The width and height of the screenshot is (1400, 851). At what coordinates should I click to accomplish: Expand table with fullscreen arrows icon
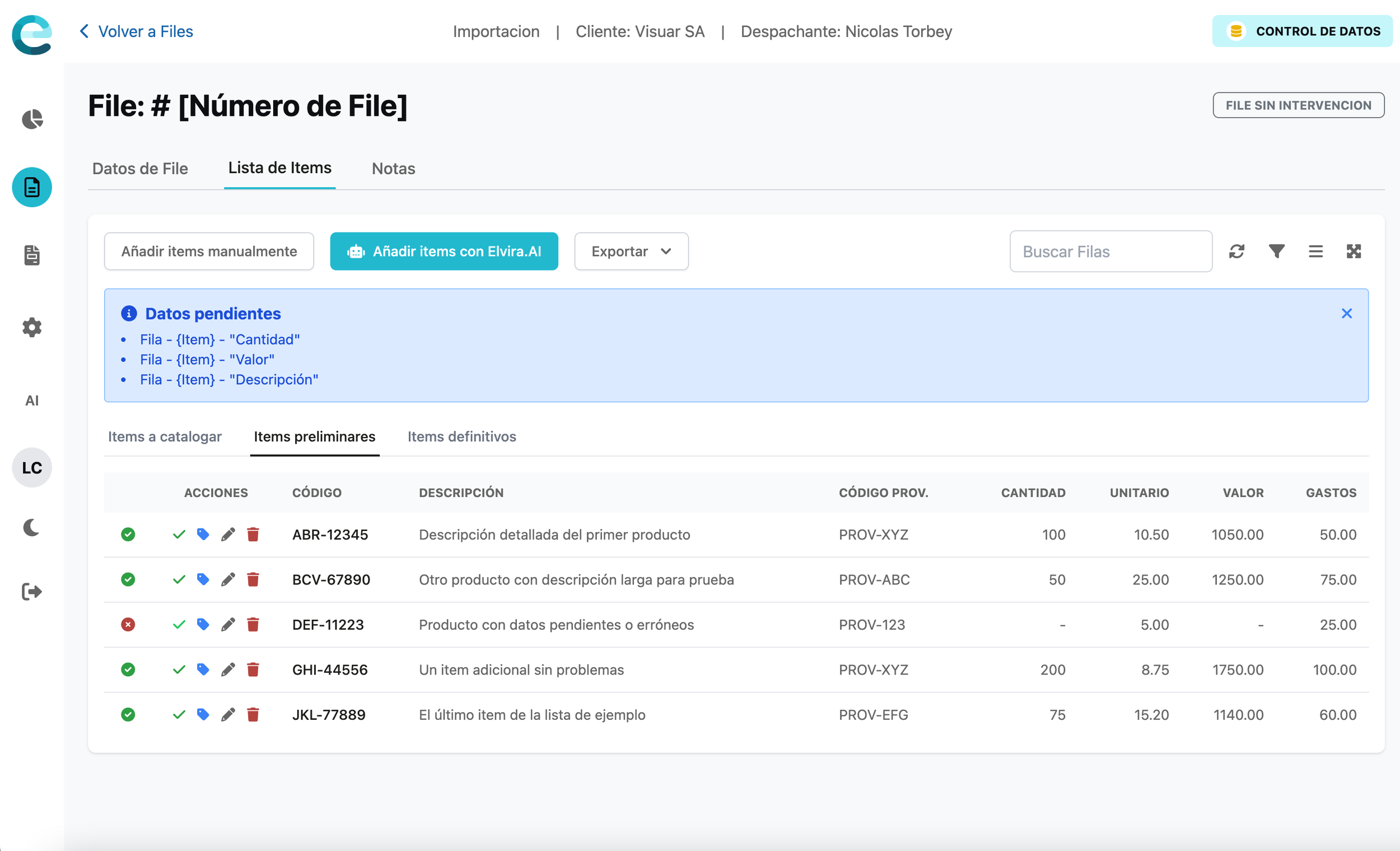[1354, 251]
